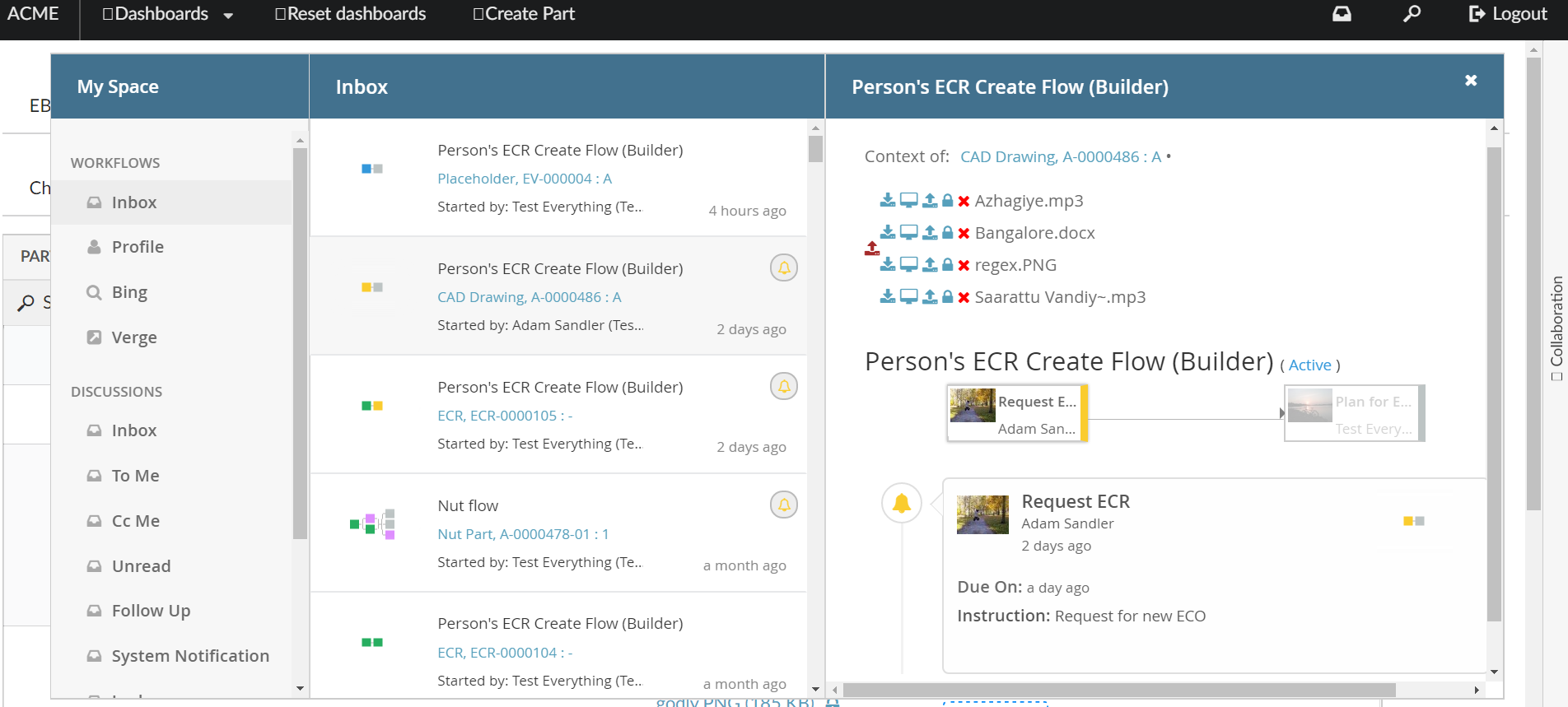The width and height of the screenshot is (1568, 707).
Task: Open the search magnifier in the top bar
Action: tap(1412, 14)
